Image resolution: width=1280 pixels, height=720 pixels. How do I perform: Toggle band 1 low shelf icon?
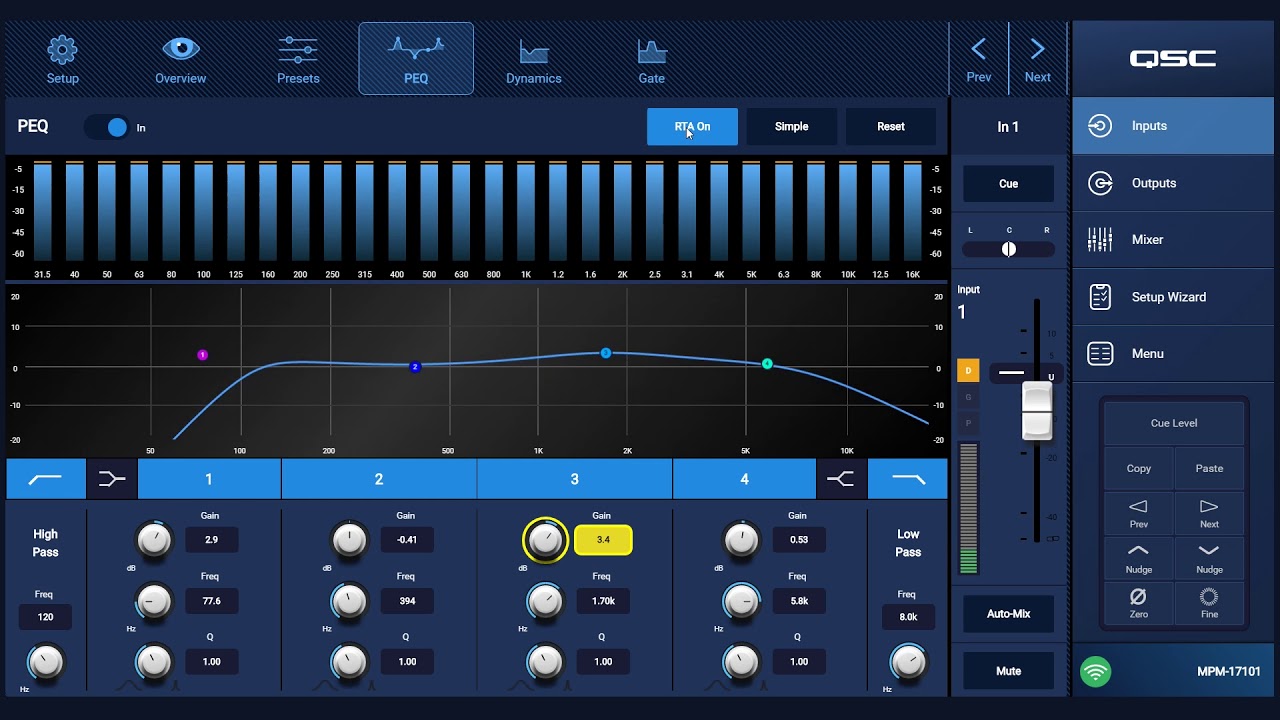coord(112,479)
